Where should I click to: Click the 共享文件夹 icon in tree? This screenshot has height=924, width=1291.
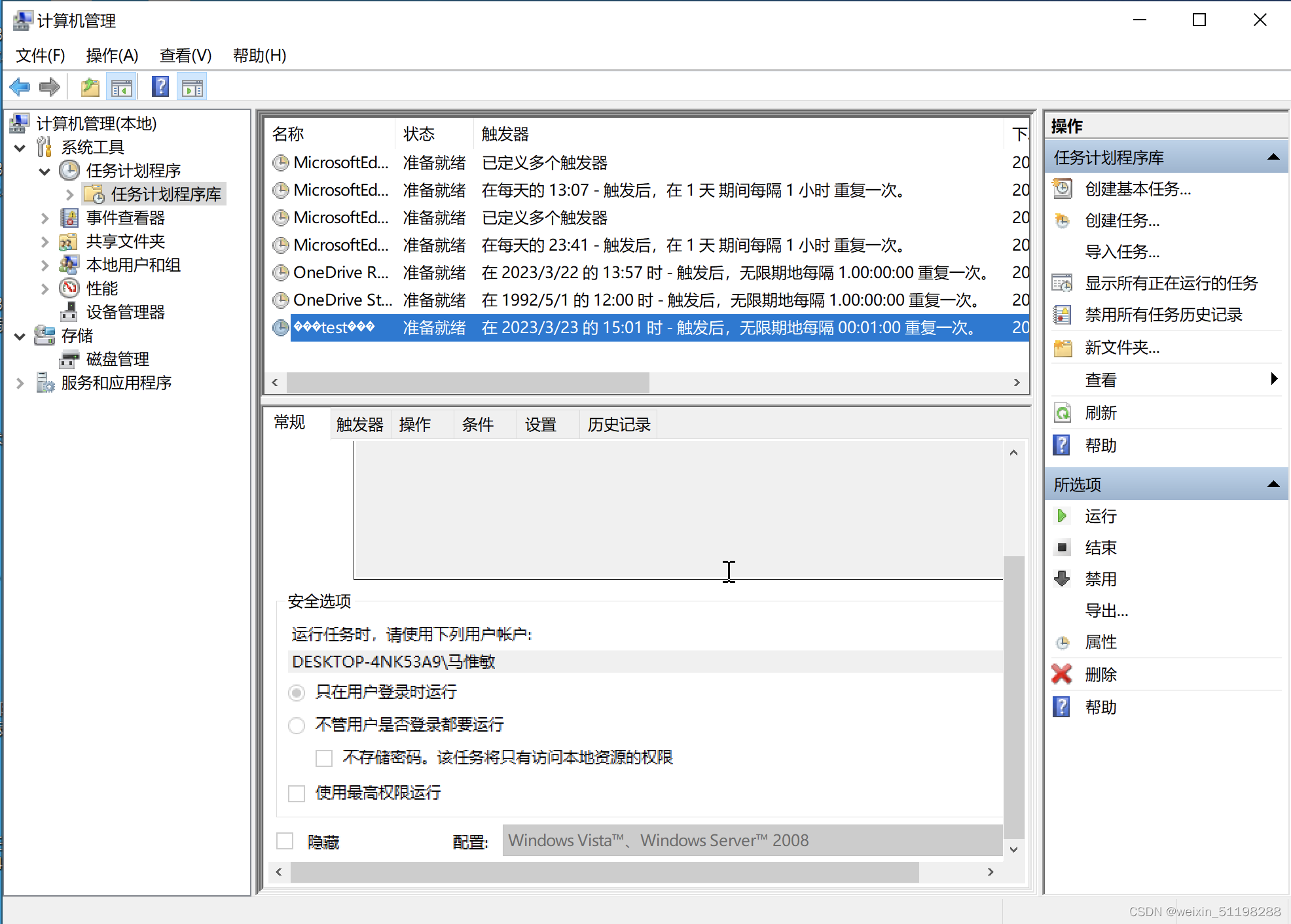pyautogui.click(x=69, y=241)
